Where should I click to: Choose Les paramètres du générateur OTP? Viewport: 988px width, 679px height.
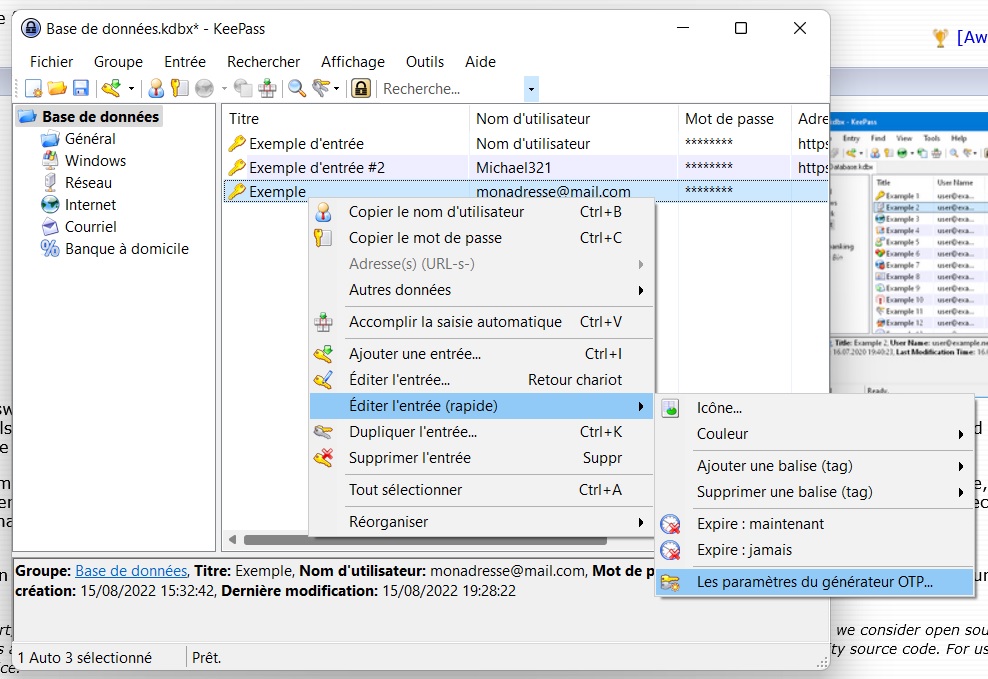(x=814, y=582)
